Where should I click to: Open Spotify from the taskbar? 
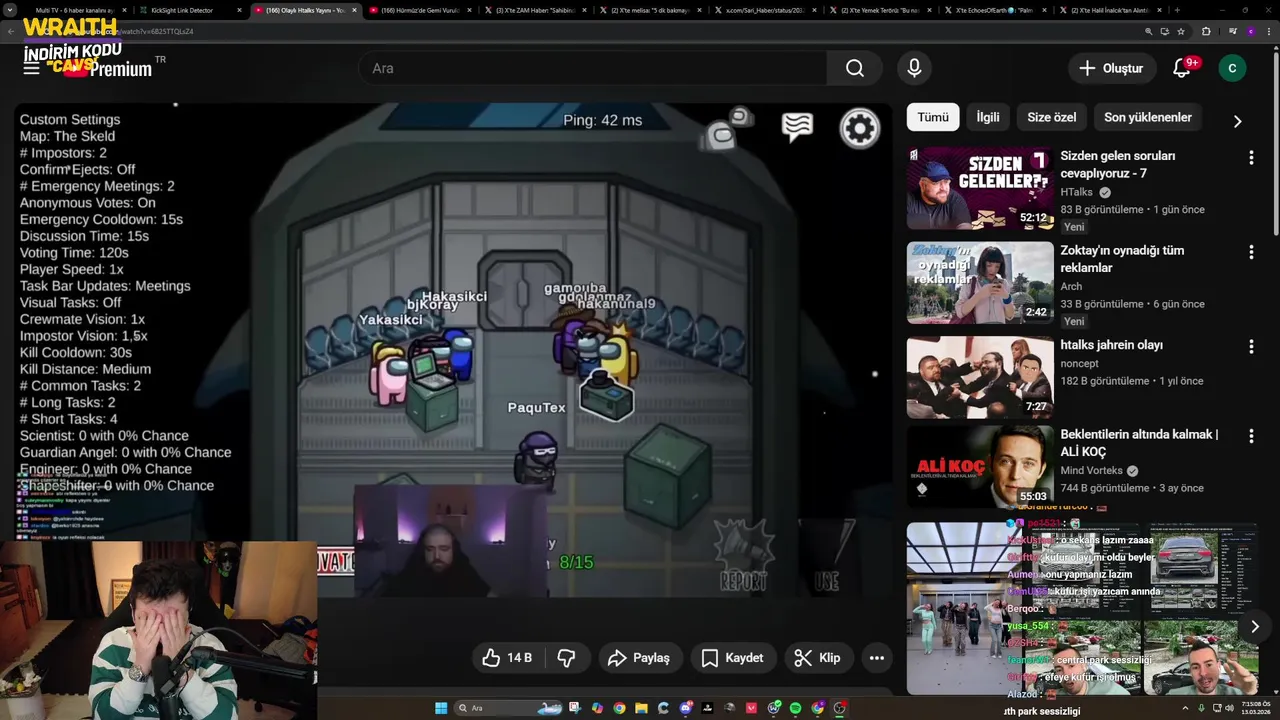point(795,708)
